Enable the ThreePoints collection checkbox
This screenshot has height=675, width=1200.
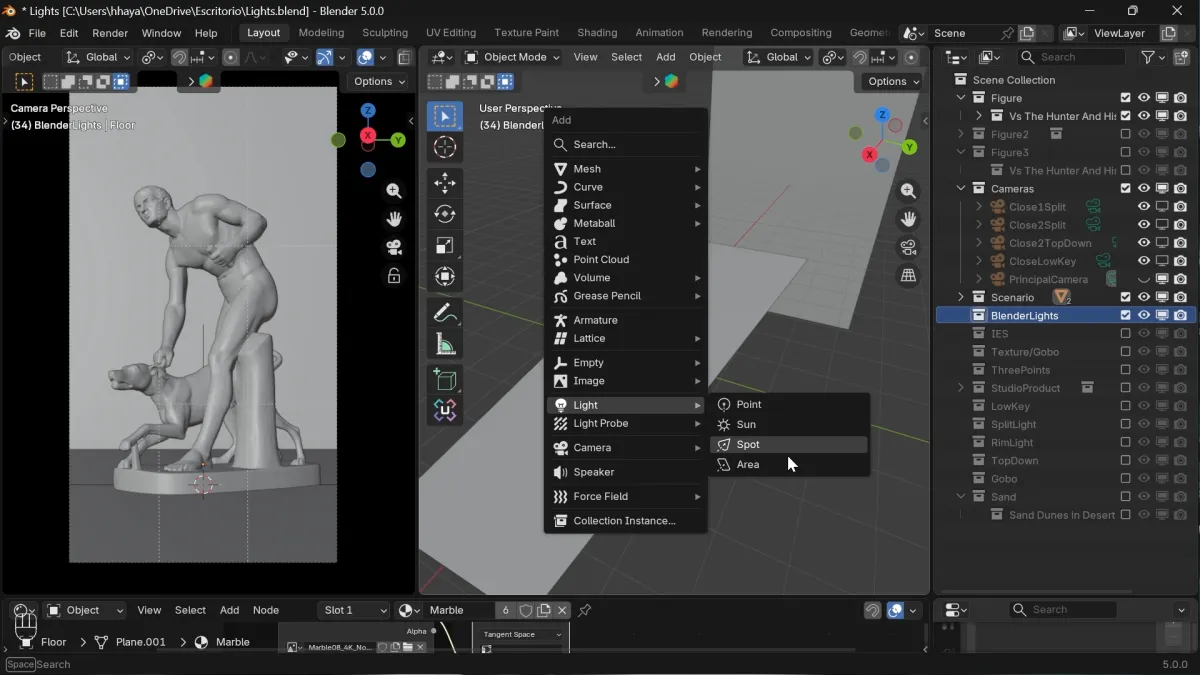[x=1125, y=370]
